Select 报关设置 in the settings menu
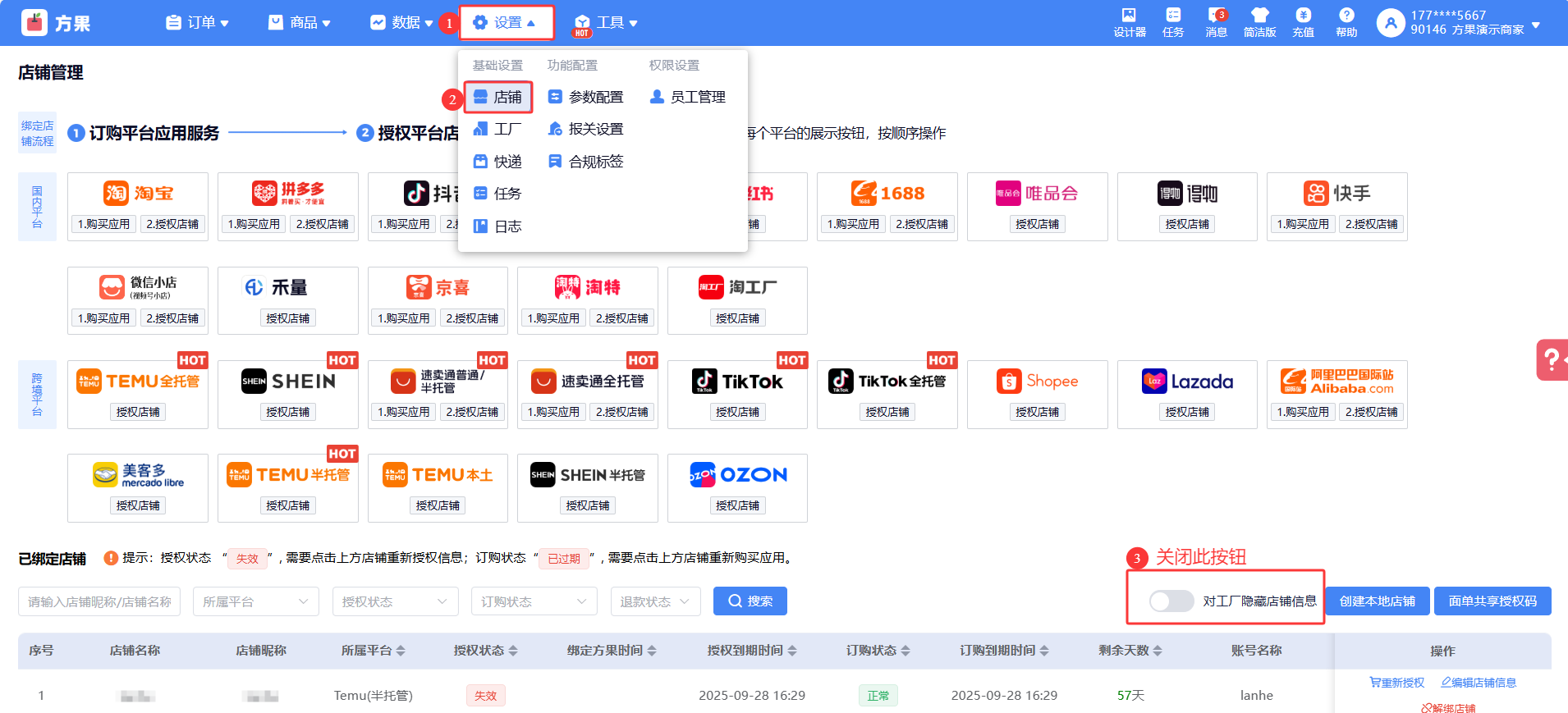This screenshot has height=713, width=1568. pyautogui.click(x=585, y=129)
